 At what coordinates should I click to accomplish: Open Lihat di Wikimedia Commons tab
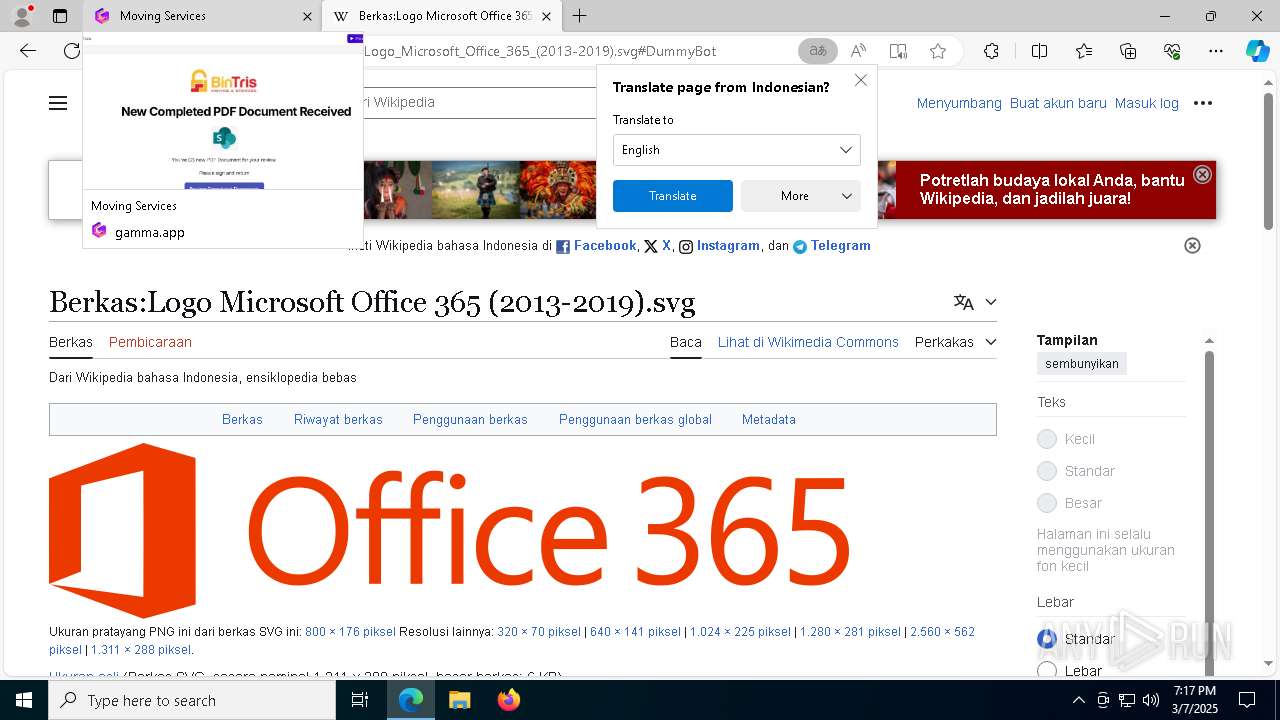pos(808,342)
